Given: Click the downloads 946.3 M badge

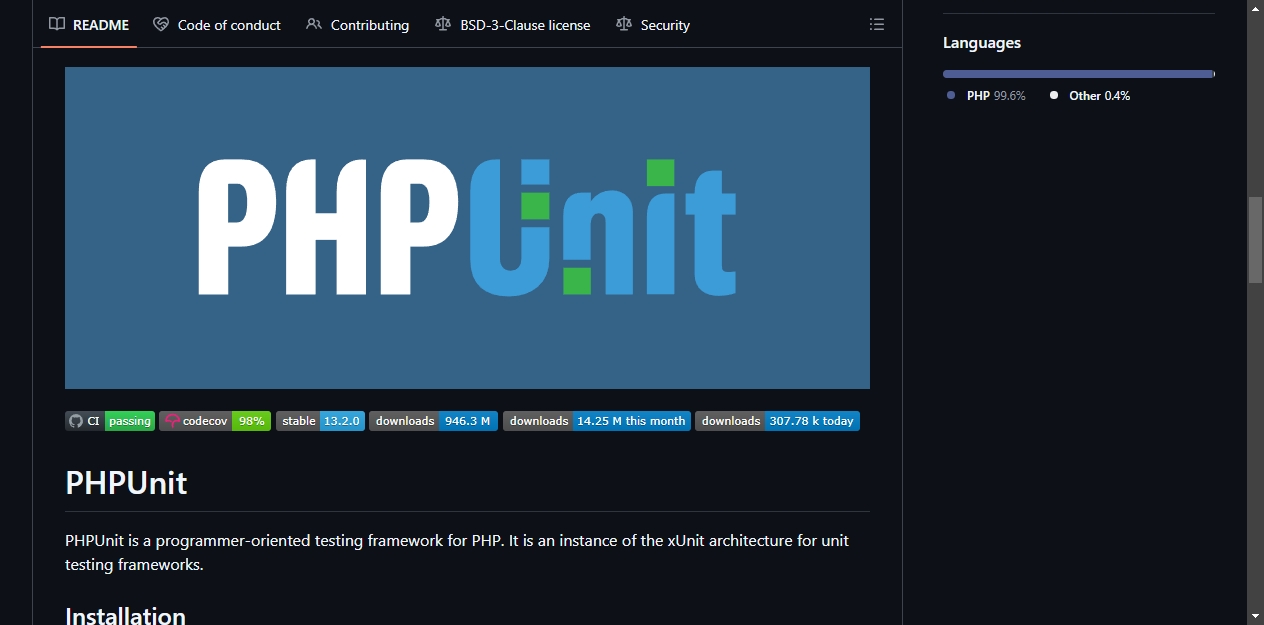Looking at the screenshot, I should coord(433,421).
